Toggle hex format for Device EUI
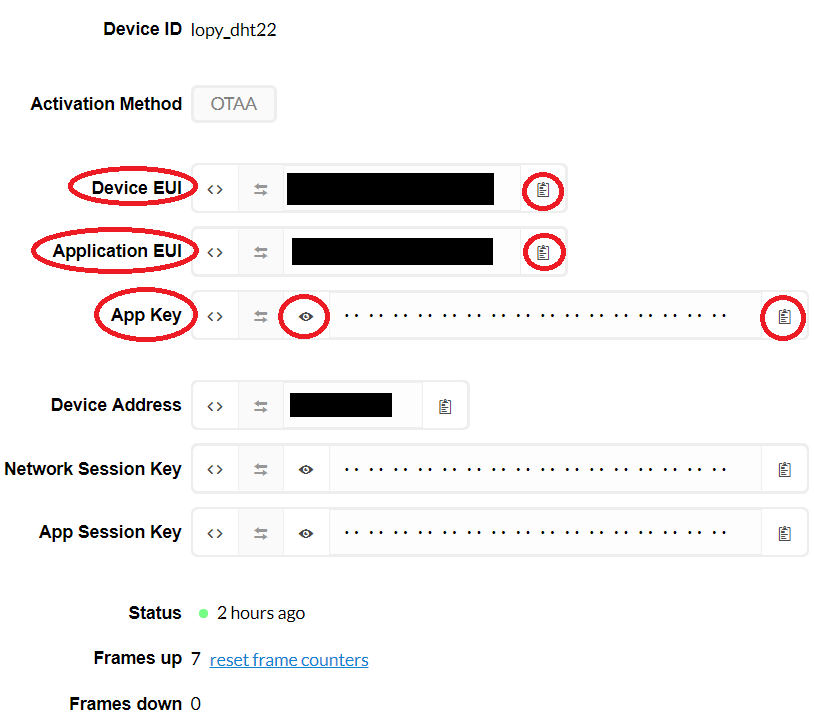814x721 pixels. [x=215, y=189]
